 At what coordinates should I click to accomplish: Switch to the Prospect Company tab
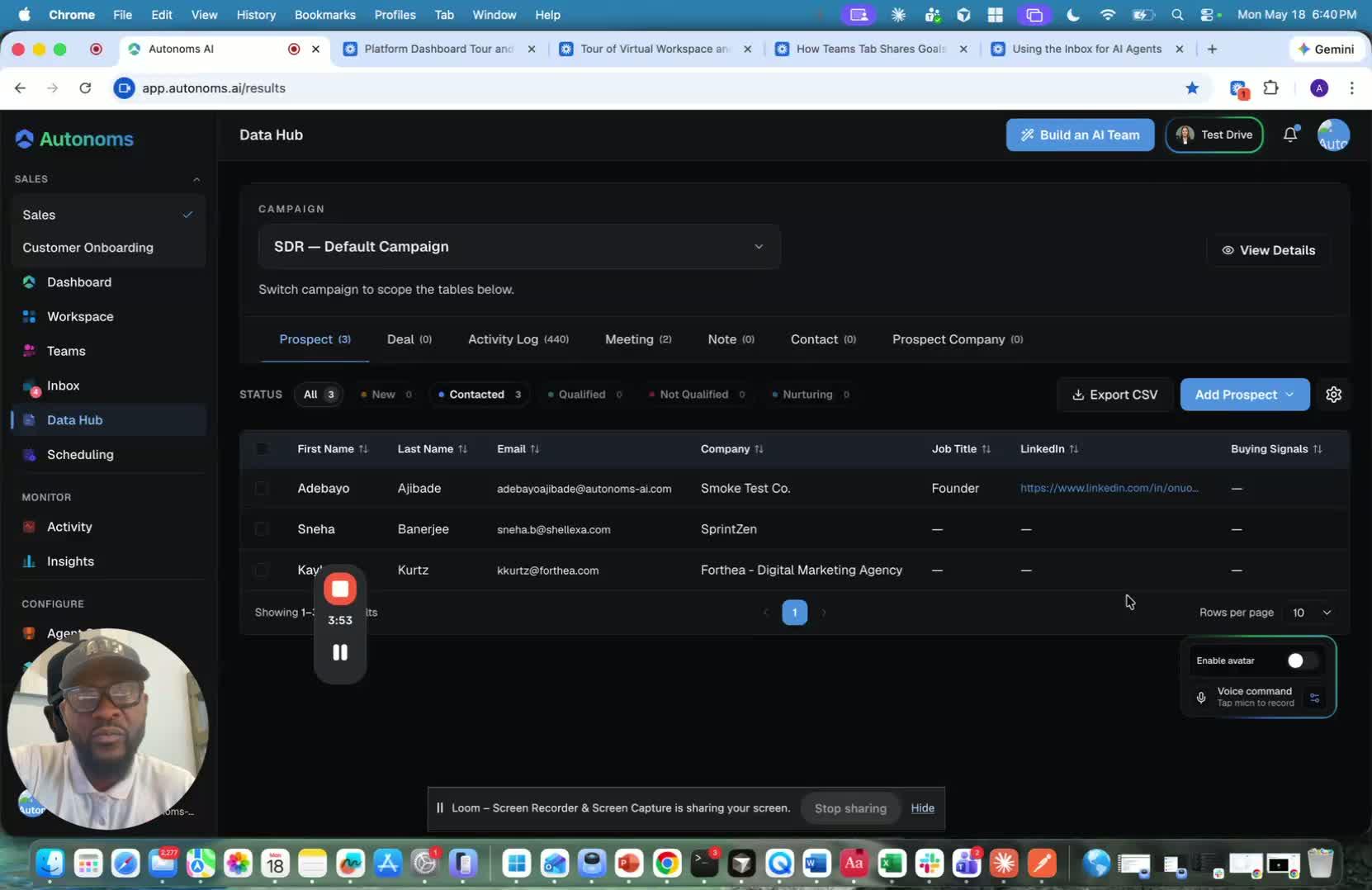(x=958, y=339)
